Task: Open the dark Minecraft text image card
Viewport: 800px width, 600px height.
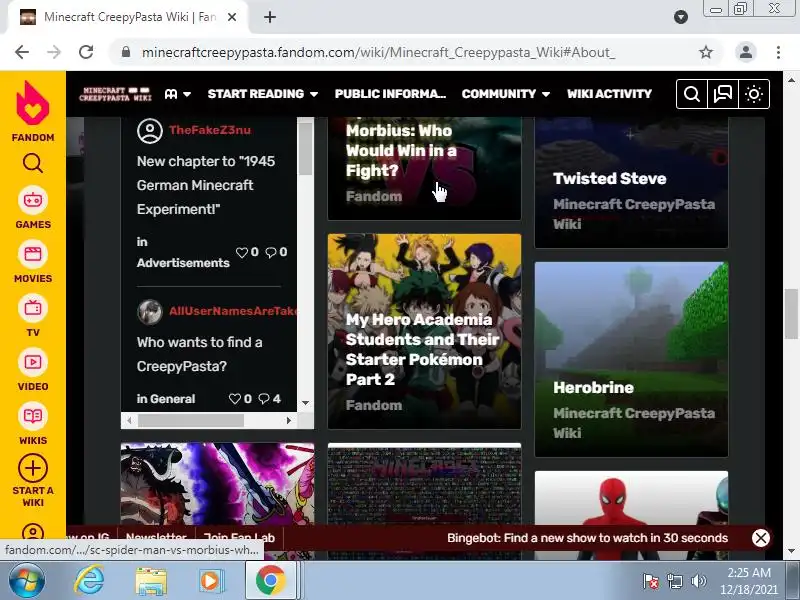Action: (x=424, y=484)
